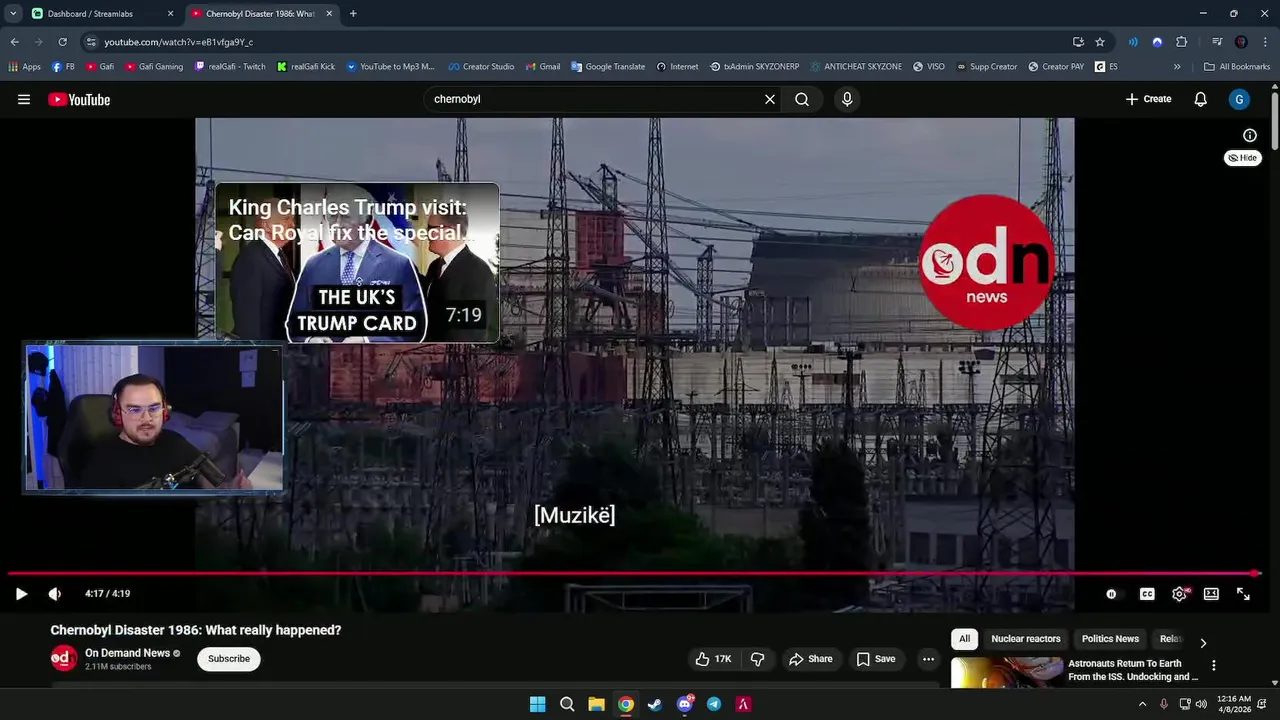Close the Chernobyl Disaster browser tab

pyautogui.click(x=329, y=14)
